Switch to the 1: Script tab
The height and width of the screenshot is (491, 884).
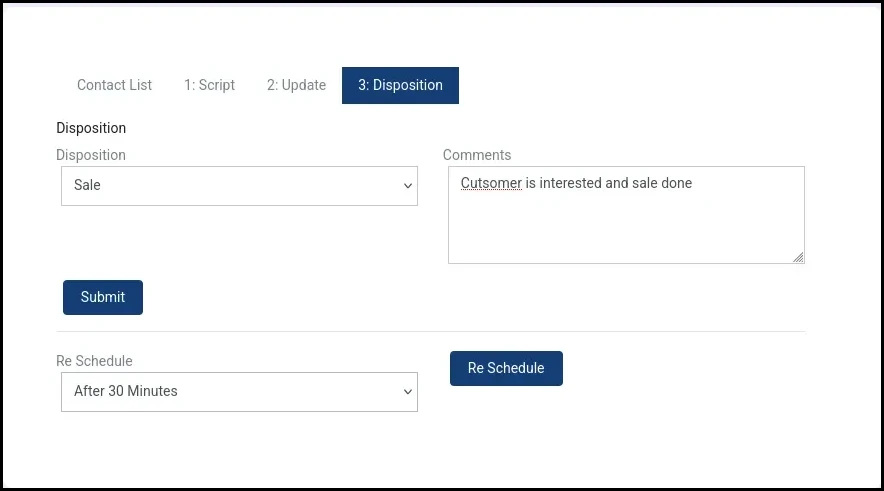tap(209, 85)
